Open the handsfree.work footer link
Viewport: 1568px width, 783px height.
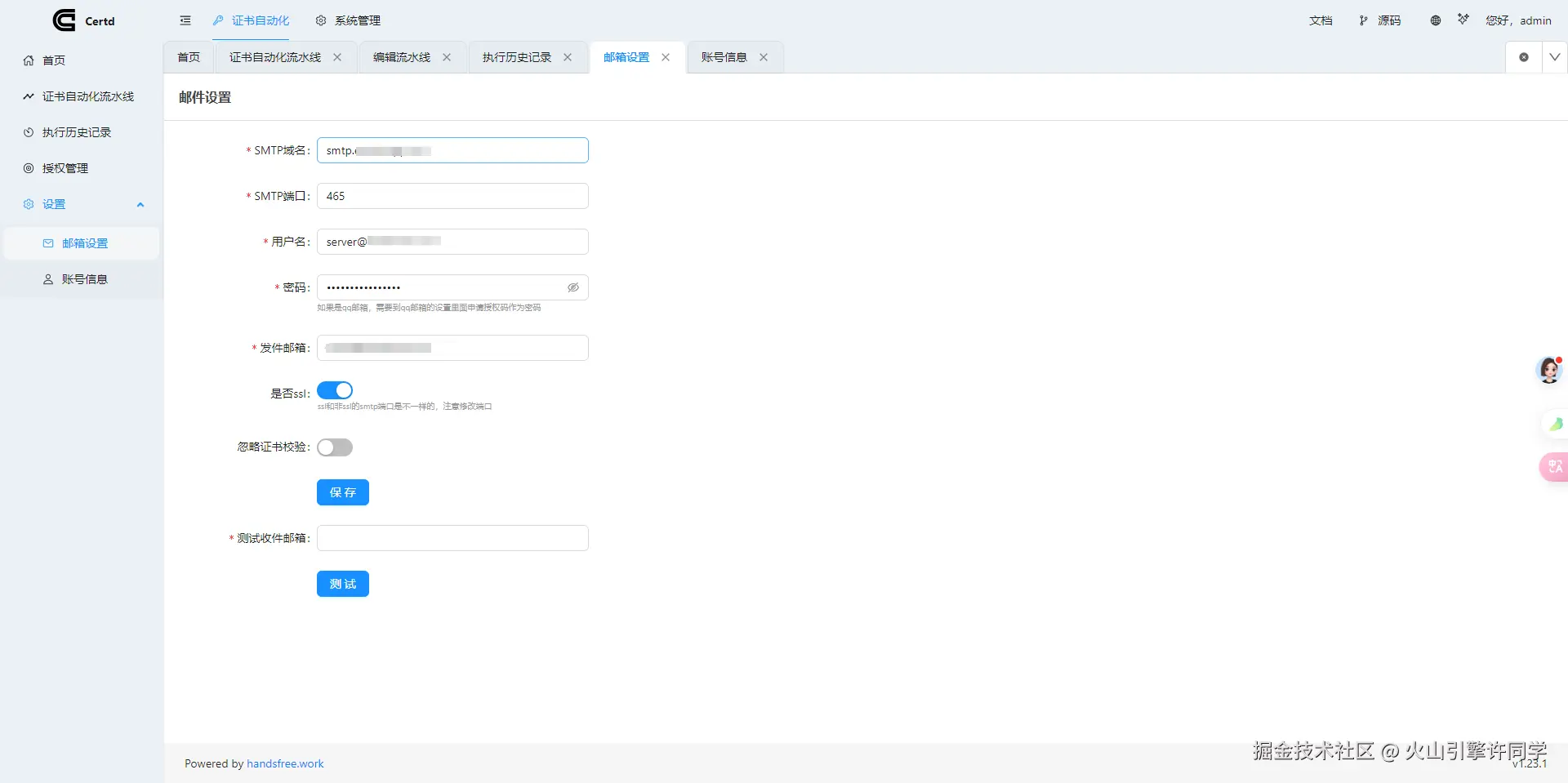point(285,764)
